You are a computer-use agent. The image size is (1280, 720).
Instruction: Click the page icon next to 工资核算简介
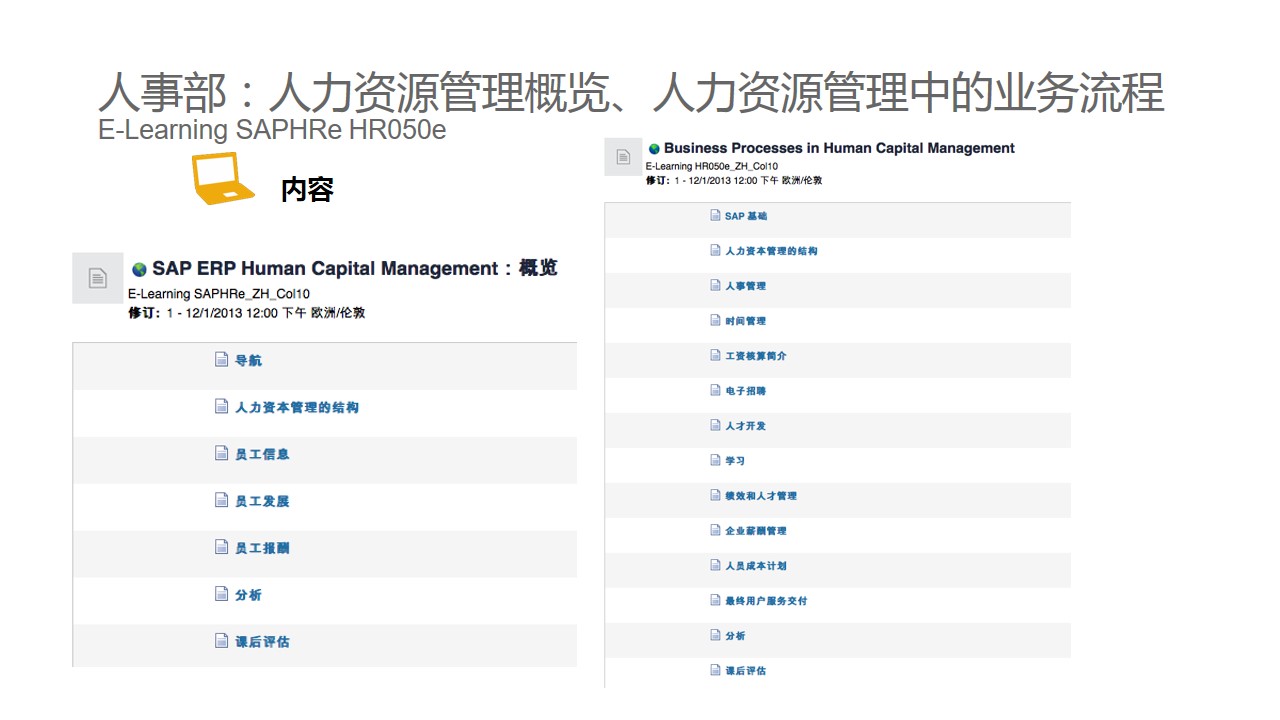715,355
